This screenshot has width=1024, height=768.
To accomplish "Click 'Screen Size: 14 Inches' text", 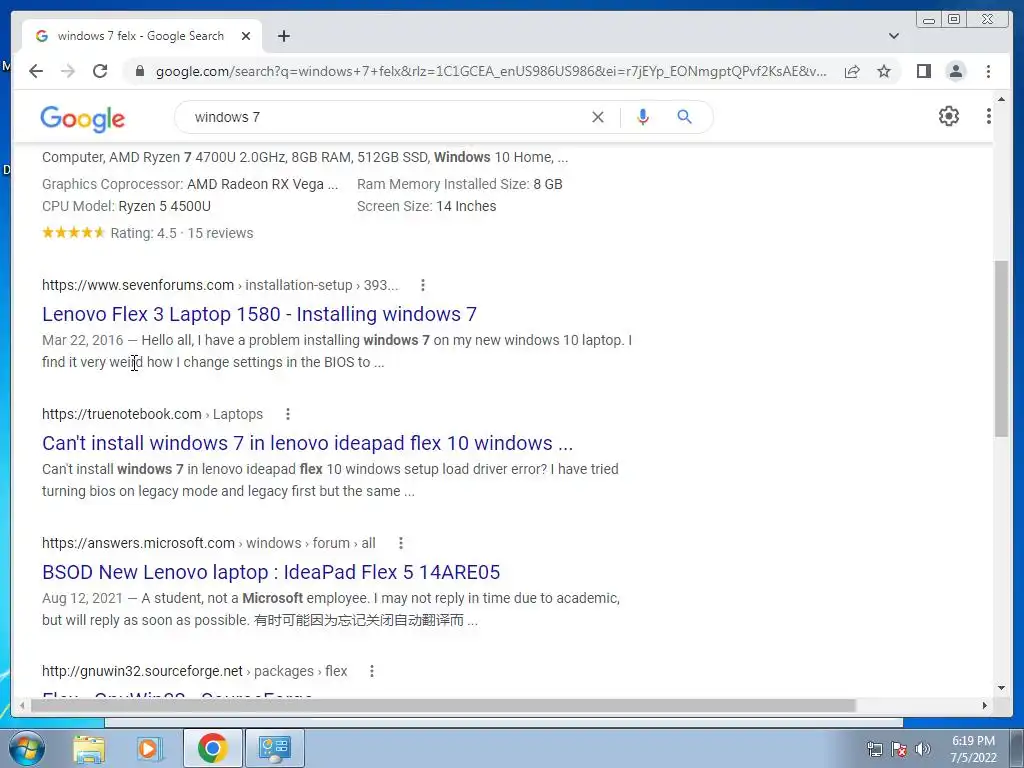I will pyautogui.click(x=426, y=206).
